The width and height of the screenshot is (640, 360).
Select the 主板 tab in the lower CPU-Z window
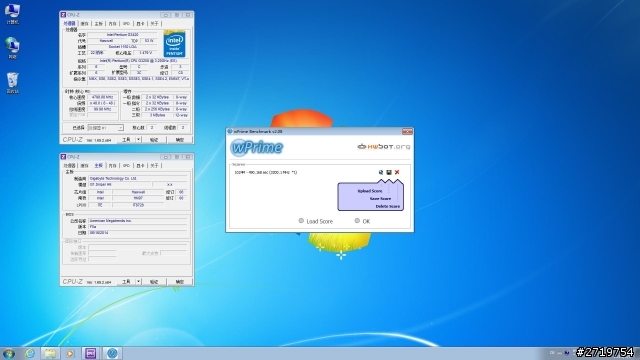click(x=99, y=166)
